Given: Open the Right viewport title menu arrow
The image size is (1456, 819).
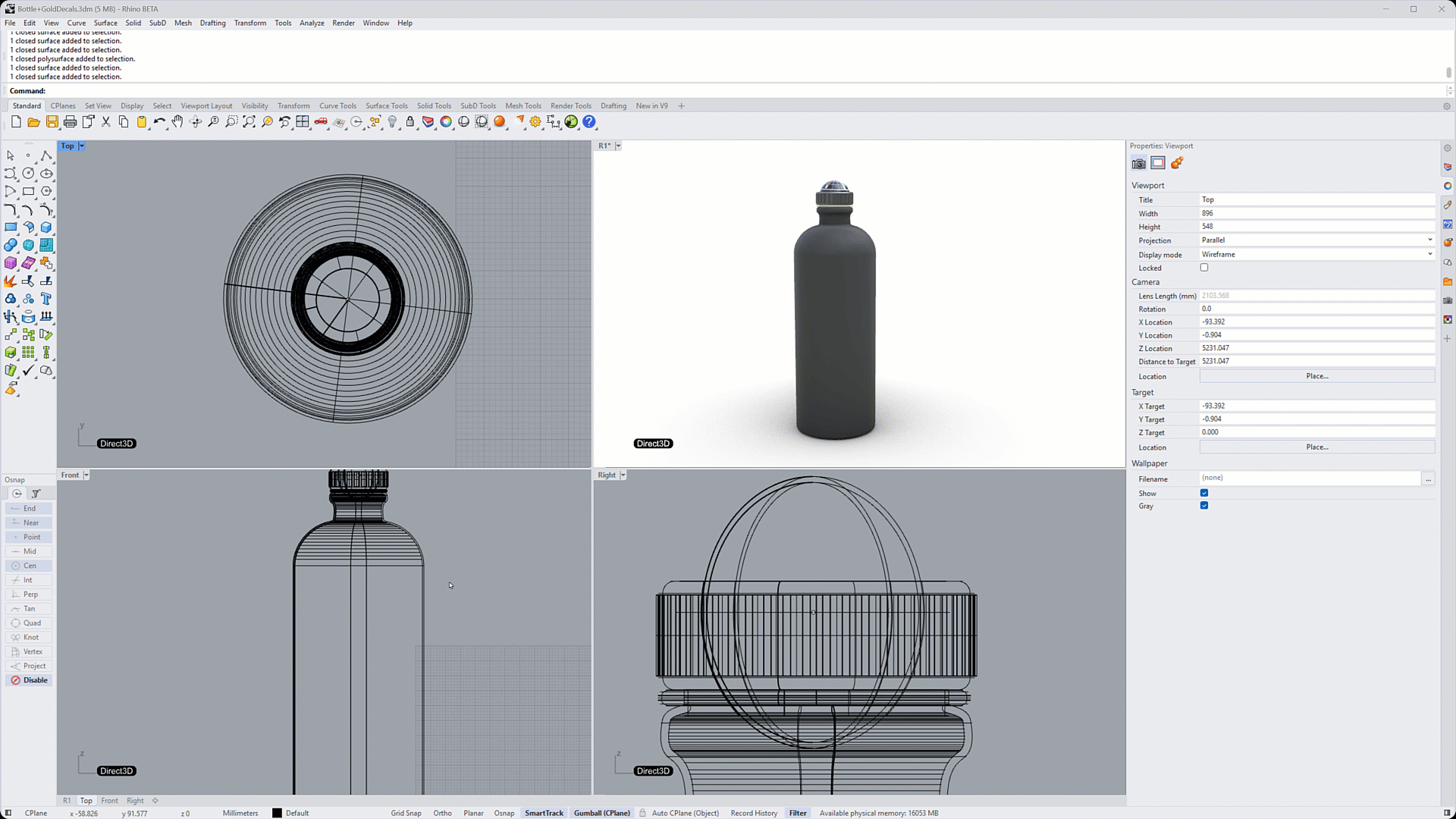Looking at the screenshot, I should [623, 475].
